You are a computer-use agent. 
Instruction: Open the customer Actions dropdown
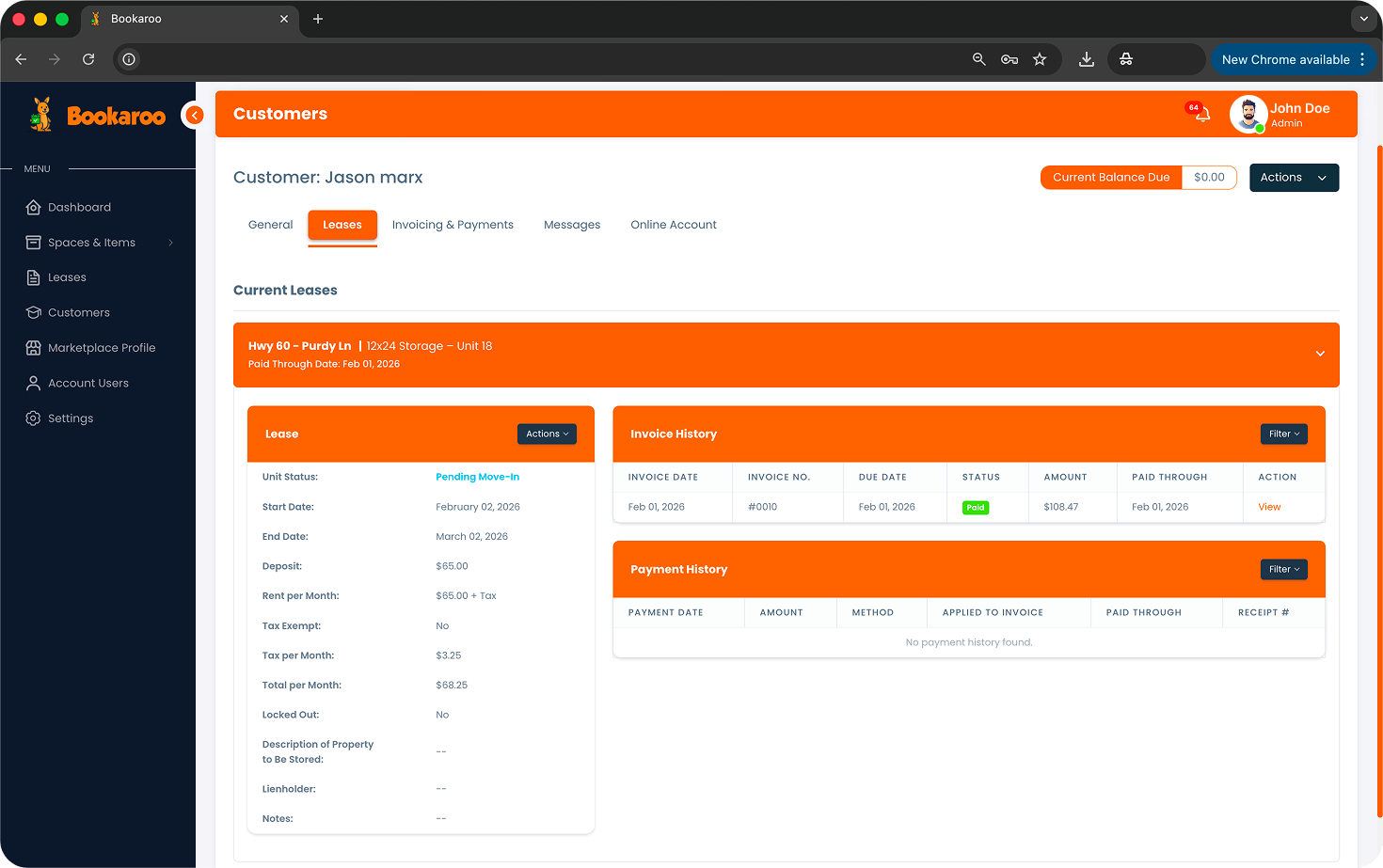[x=1293, y=178]
